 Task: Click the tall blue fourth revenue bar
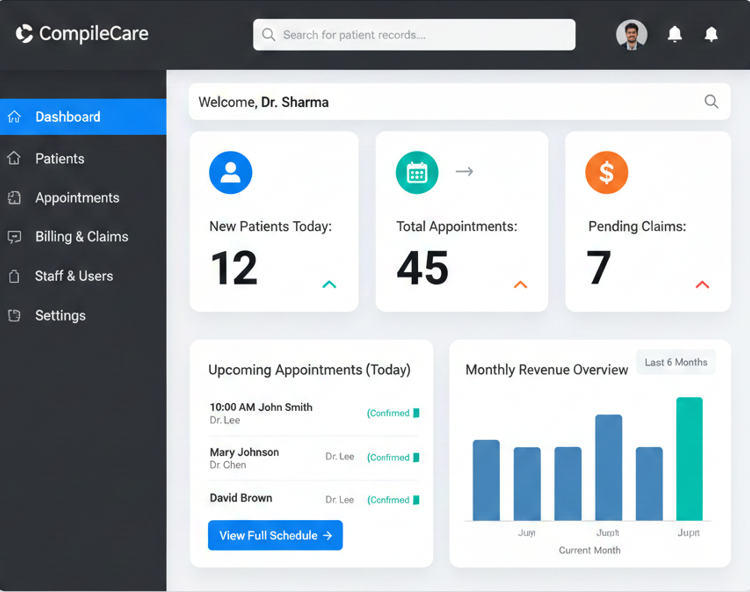click(x=608, y=467)
